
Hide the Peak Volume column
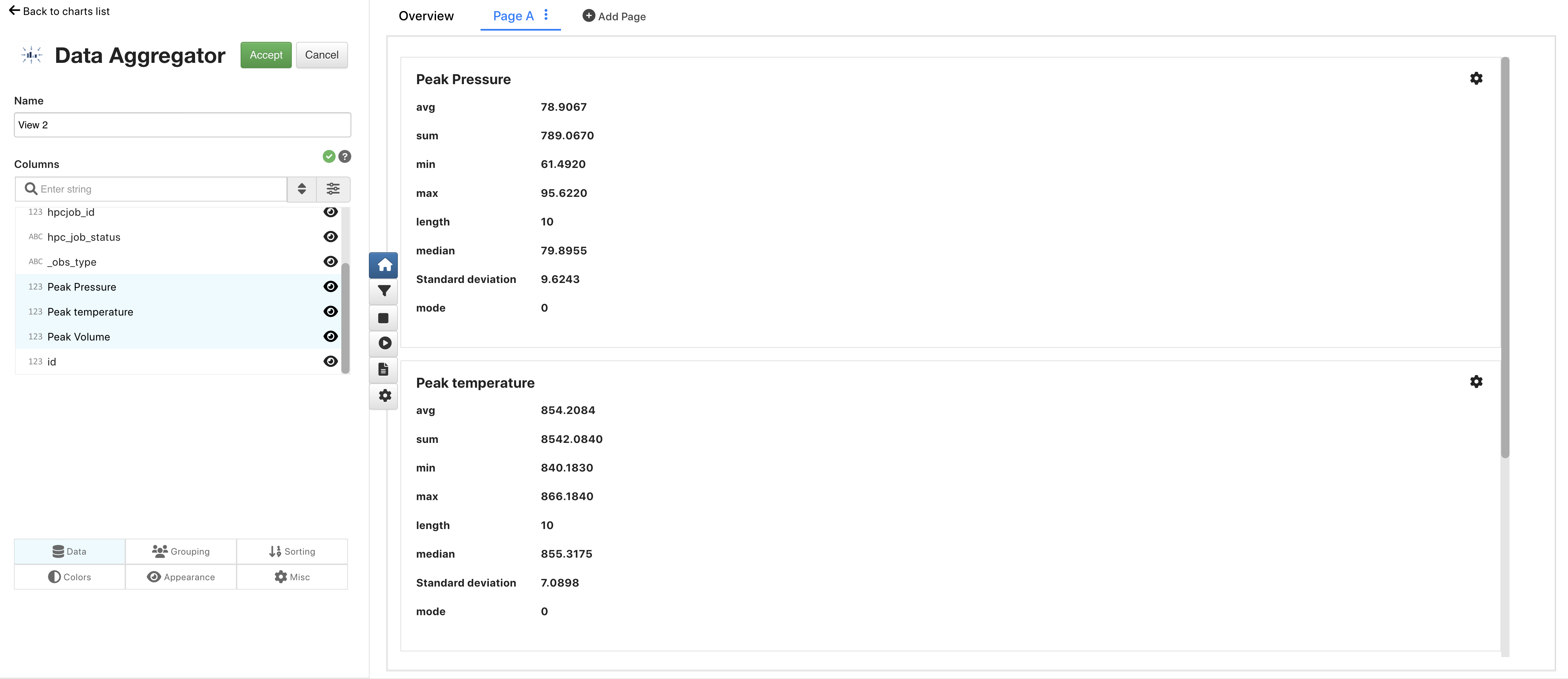331,337
